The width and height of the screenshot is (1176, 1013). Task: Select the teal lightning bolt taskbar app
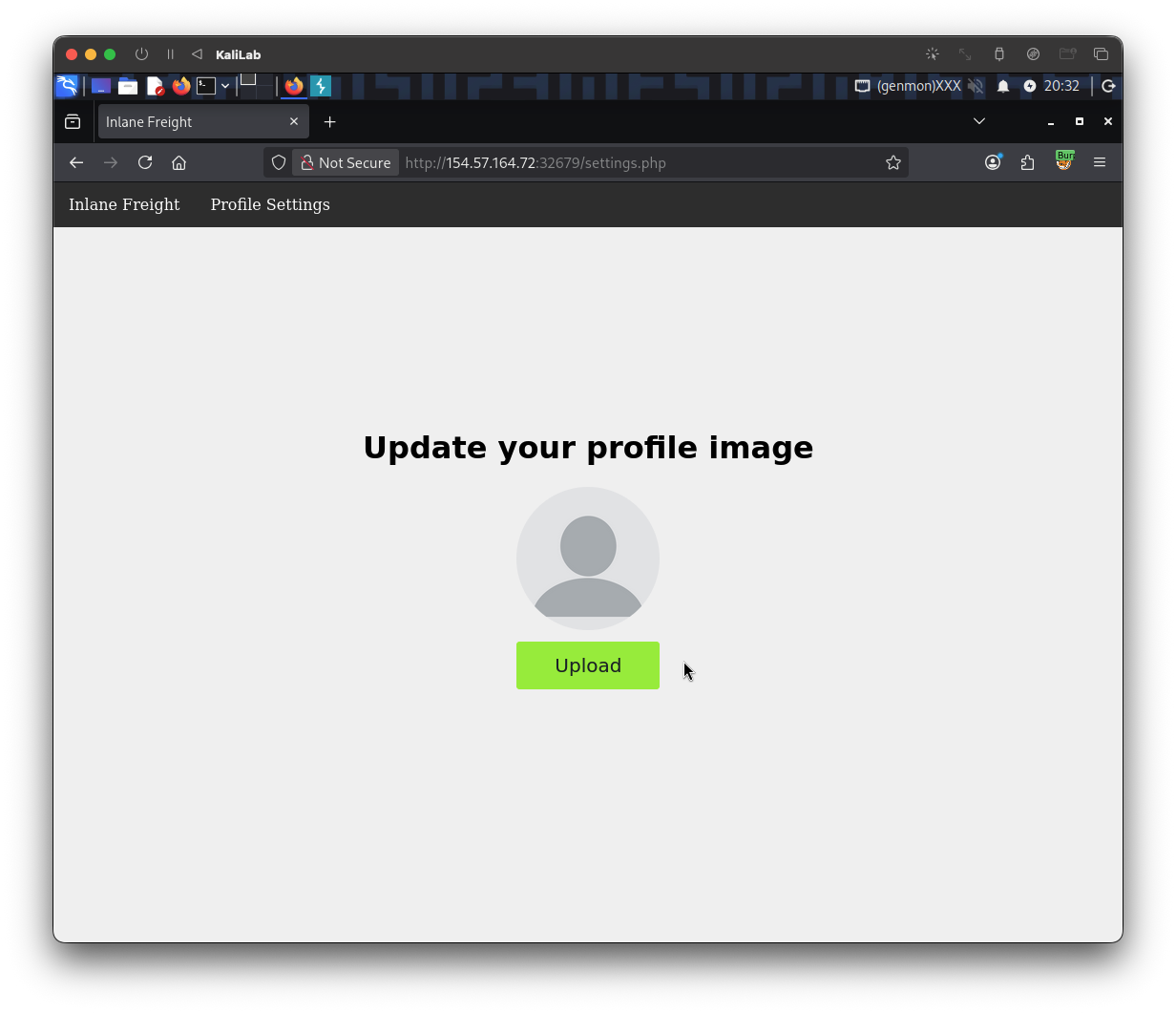click(321, 86)
